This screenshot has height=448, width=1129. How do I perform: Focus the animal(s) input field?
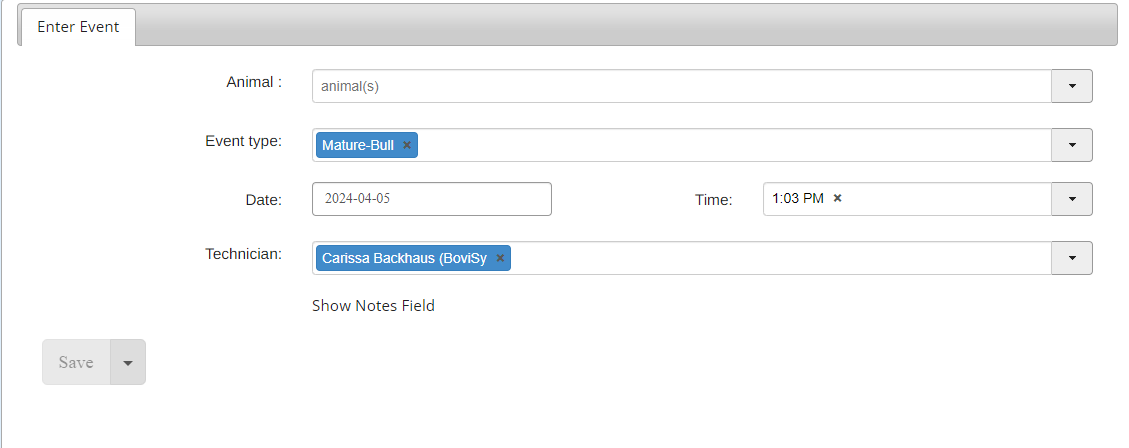(x=680, y=86)
